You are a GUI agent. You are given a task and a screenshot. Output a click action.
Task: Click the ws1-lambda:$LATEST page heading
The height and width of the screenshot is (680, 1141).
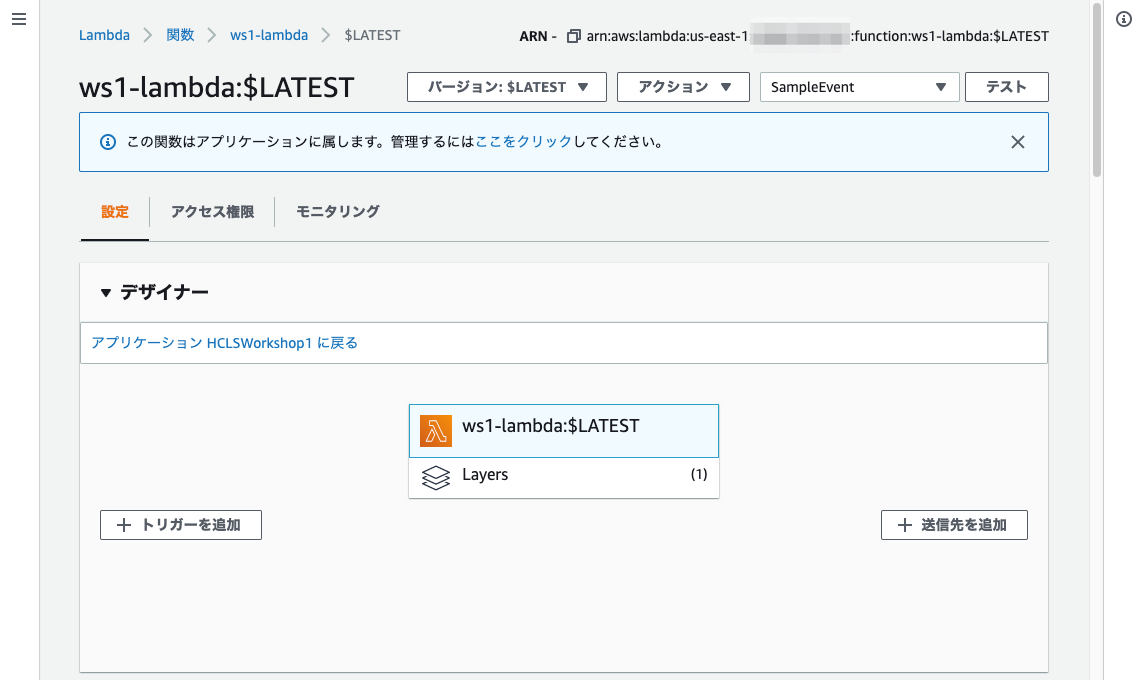click(x=216, y=87)
